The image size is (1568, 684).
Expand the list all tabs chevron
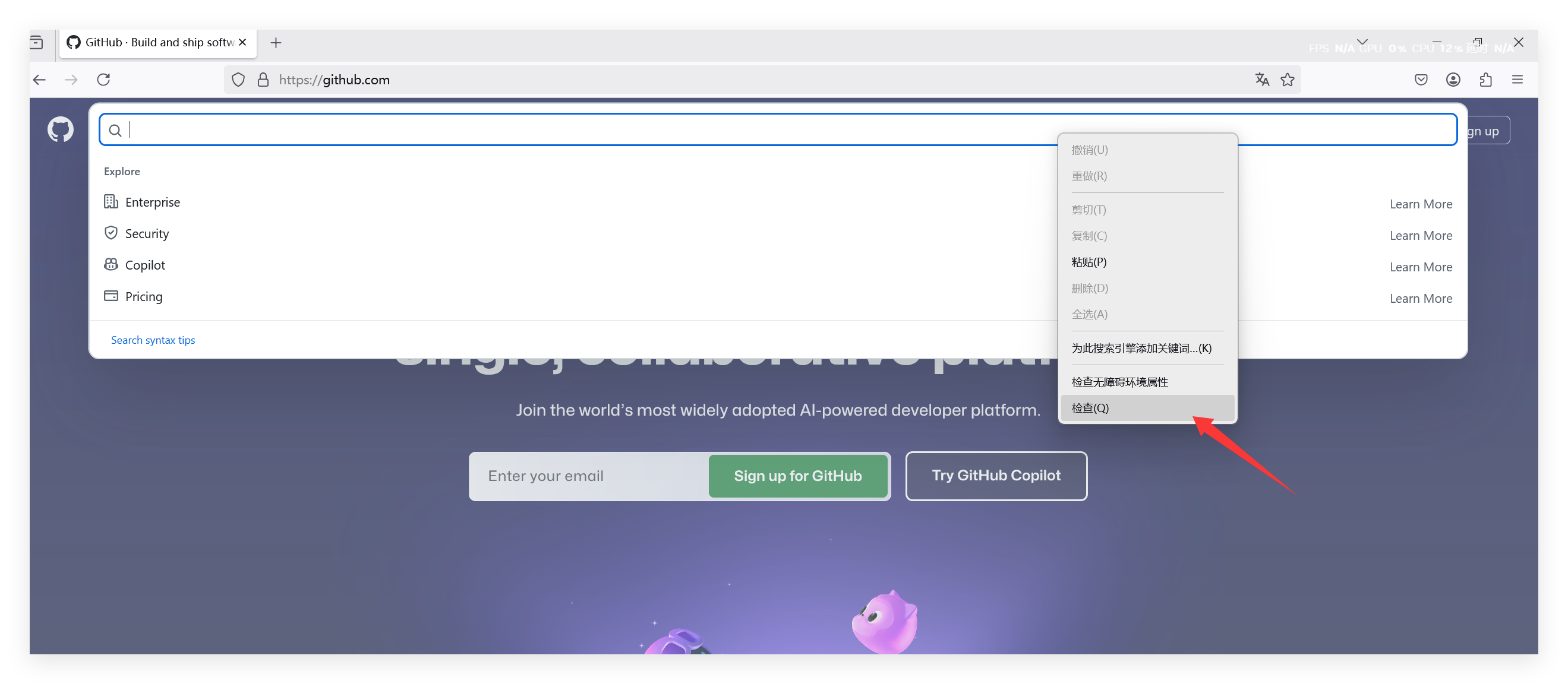click(1362, 42)
